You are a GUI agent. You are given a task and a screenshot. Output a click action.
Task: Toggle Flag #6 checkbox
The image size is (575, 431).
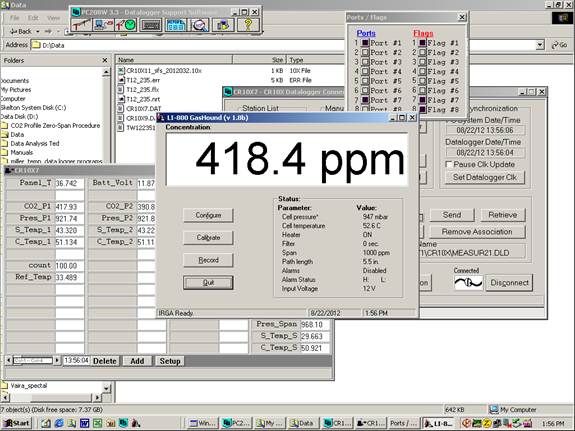(x=422, y=90)
